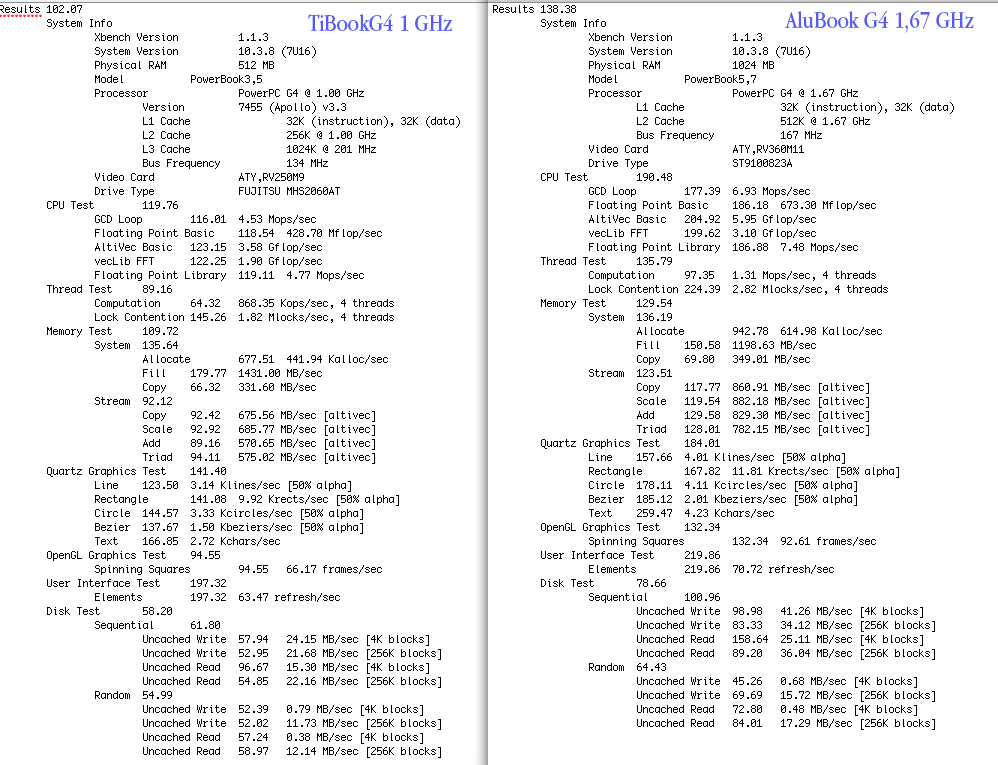
Task: Select '4.23 Kchars/sec' Text result
Action: click(x=729, y=514)
